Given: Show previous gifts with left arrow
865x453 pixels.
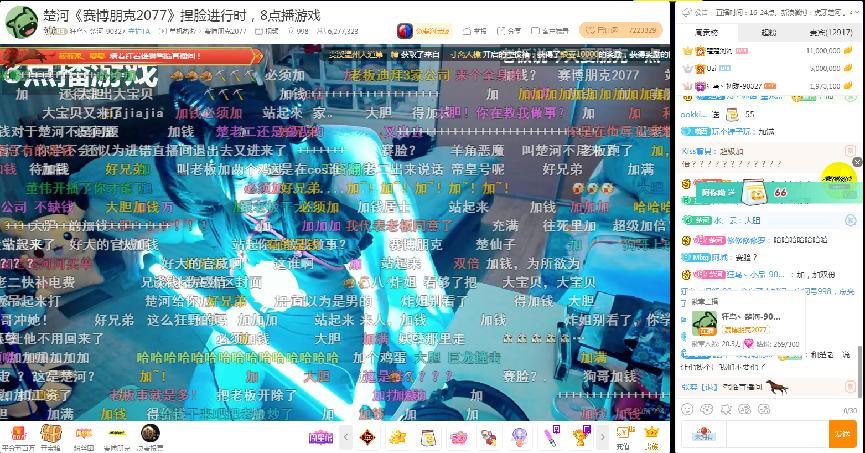Looking at the screenshot, I should (x=346, y=438).
